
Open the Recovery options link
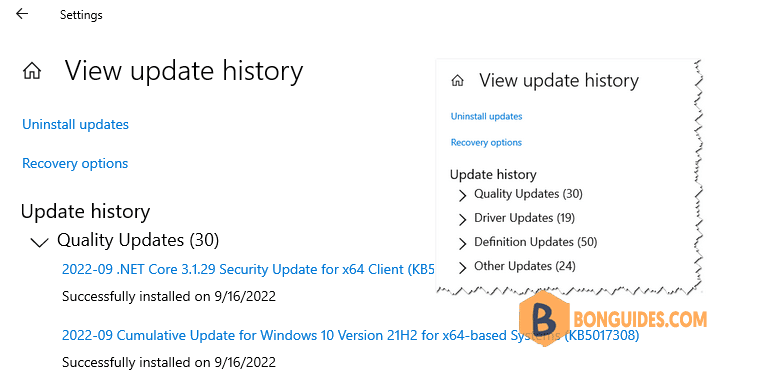(75, 163)
